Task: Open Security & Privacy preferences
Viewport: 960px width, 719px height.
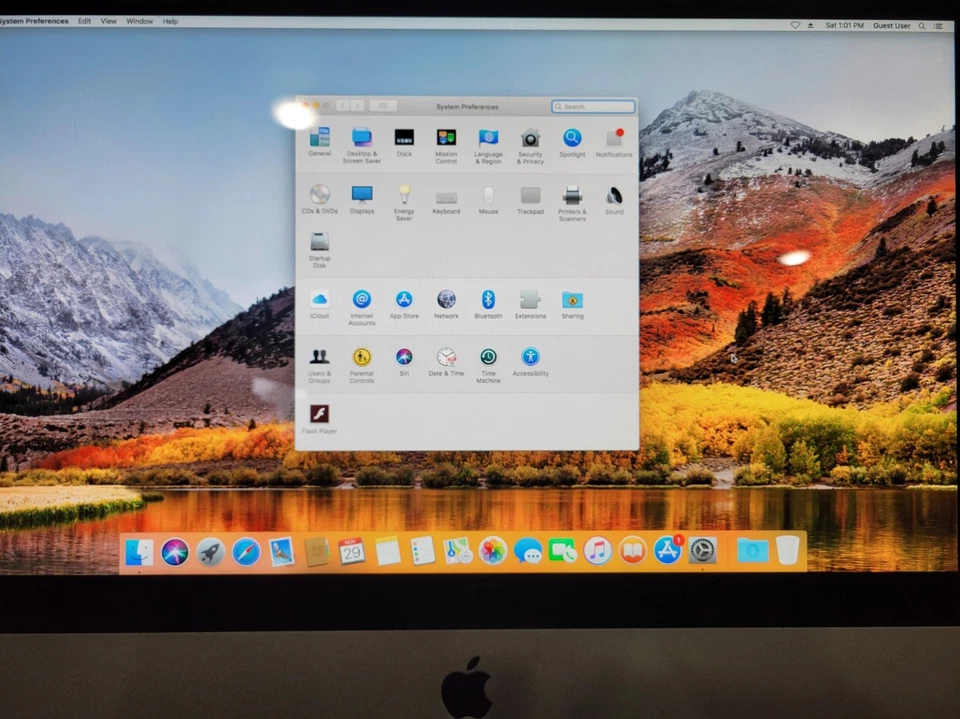Action: [x=530, y=138]
